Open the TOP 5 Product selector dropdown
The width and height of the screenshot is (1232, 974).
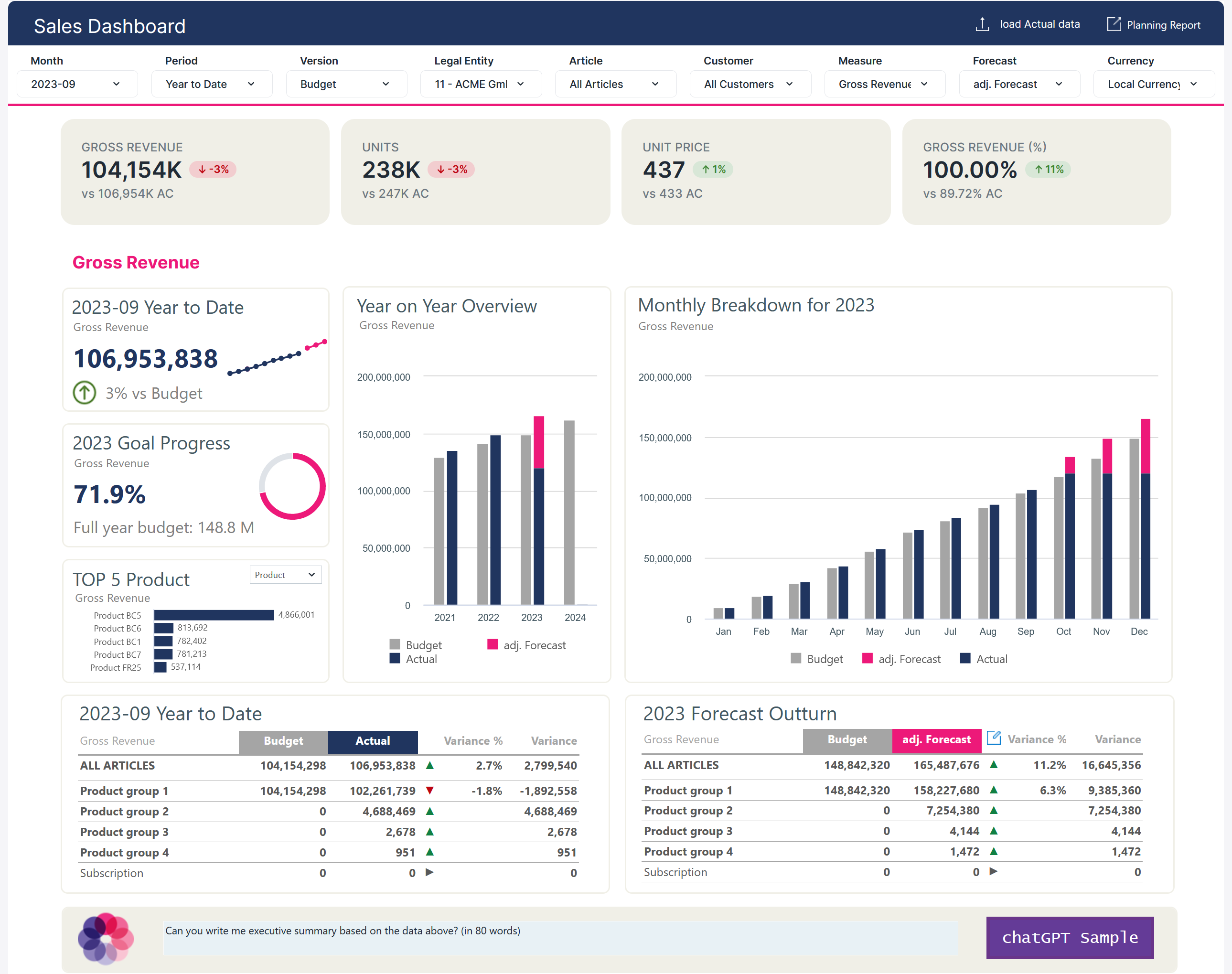coord(285,575)
